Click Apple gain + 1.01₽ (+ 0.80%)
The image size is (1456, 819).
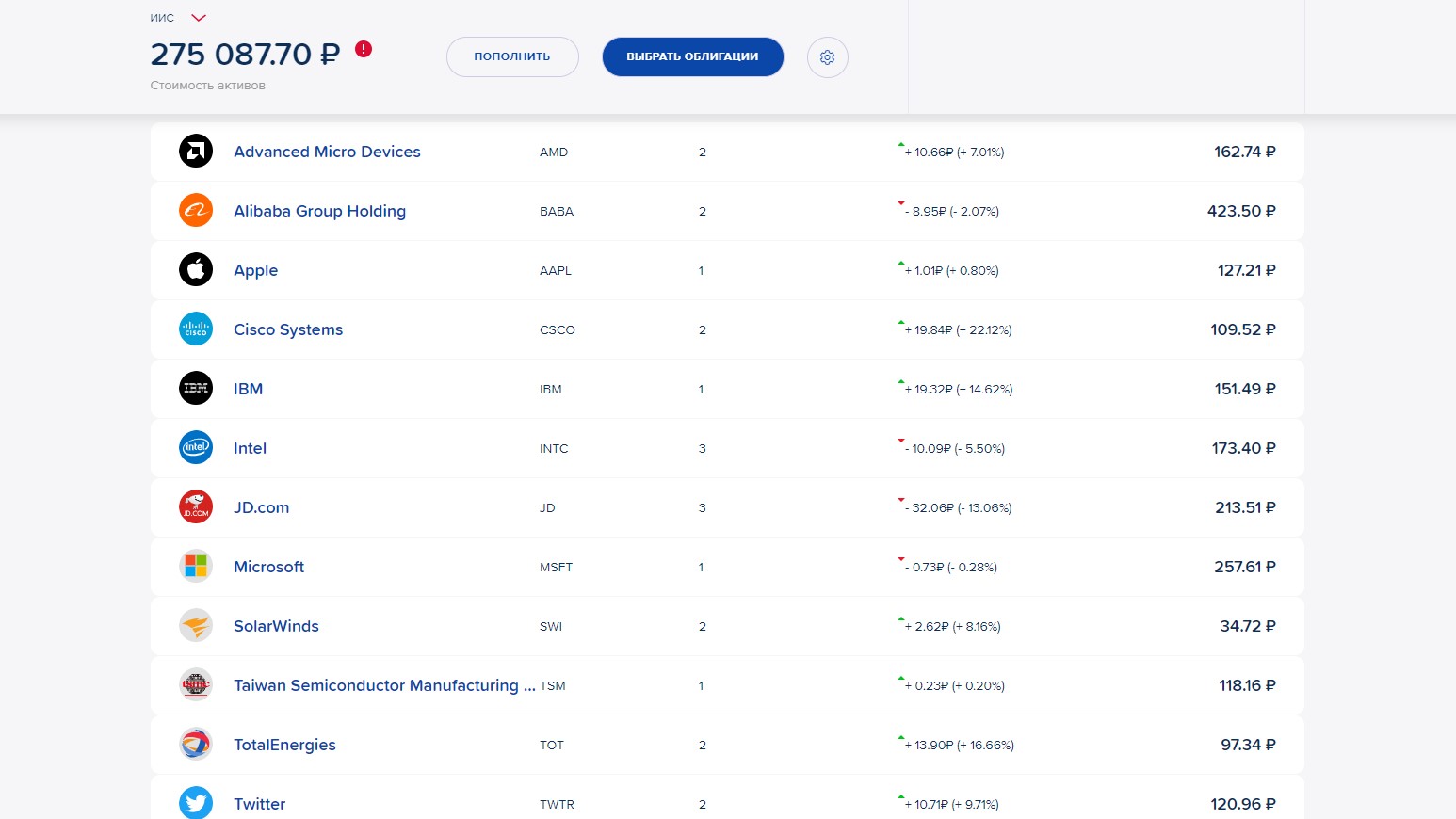click(x=951, y=270)
